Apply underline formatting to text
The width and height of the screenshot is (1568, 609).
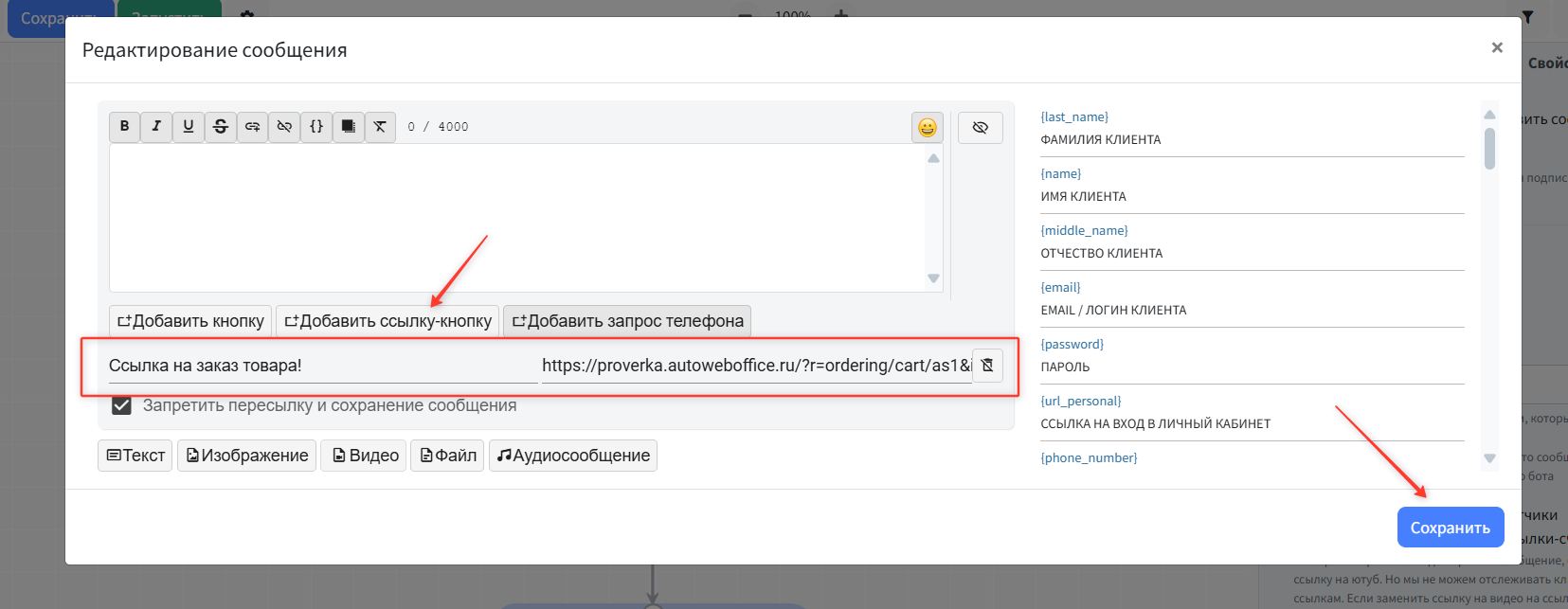click(189, 126)
